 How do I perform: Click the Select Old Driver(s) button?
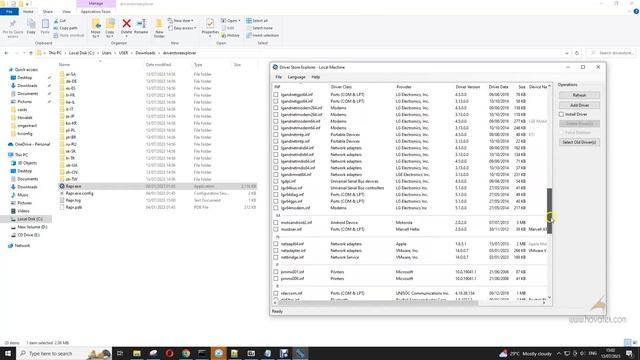pyautogui.click(x=579, y=142)
